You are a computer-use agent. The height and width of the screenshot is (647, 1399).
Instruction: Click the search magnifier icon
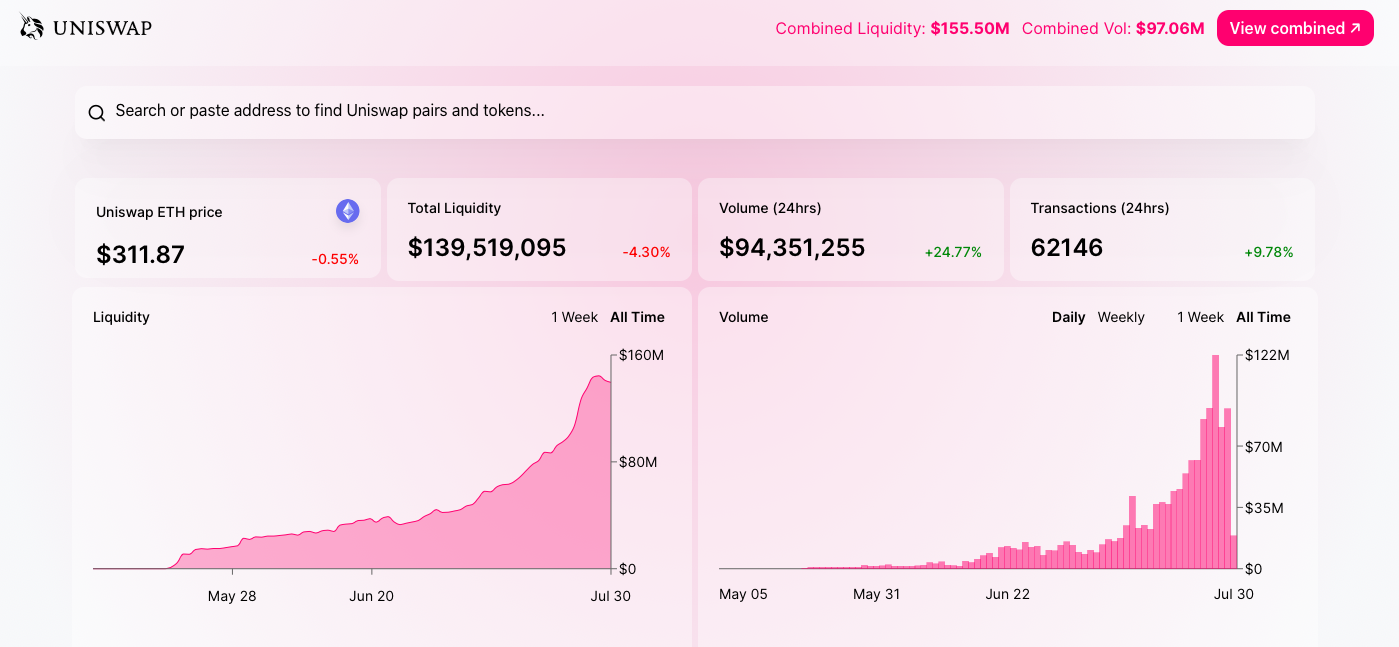97,113
